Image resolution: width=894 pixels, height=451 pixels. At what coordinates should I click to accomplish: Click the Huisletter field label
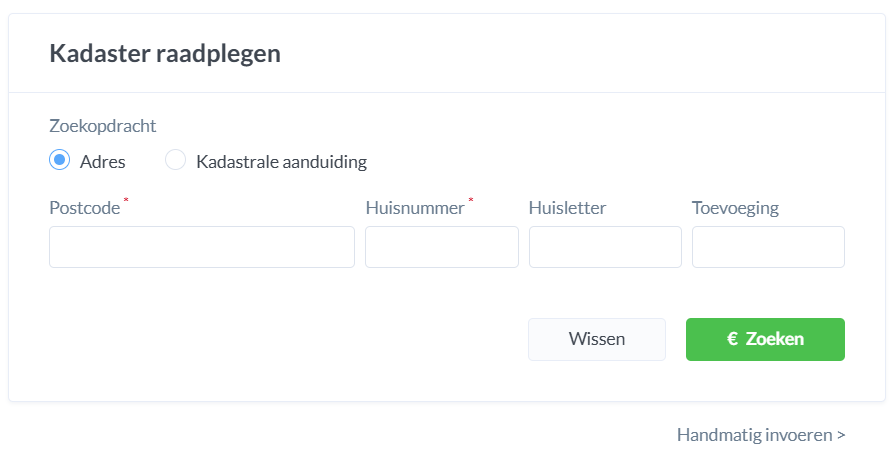point(567,208)
